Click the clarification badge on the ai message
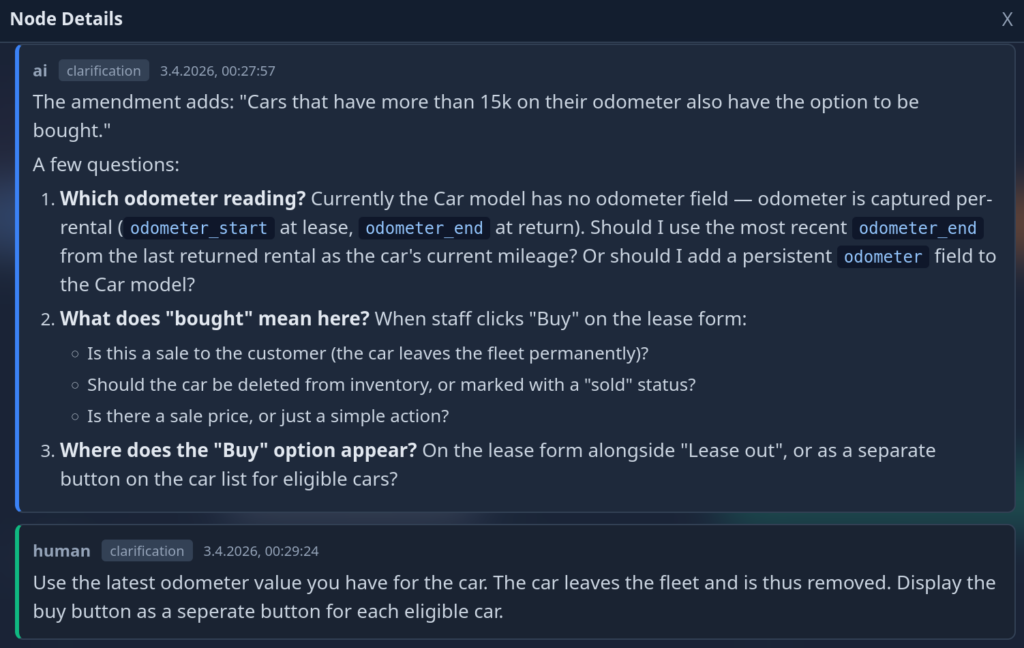This screenshot has width=1024, height=648. click(x=104, y=71)
